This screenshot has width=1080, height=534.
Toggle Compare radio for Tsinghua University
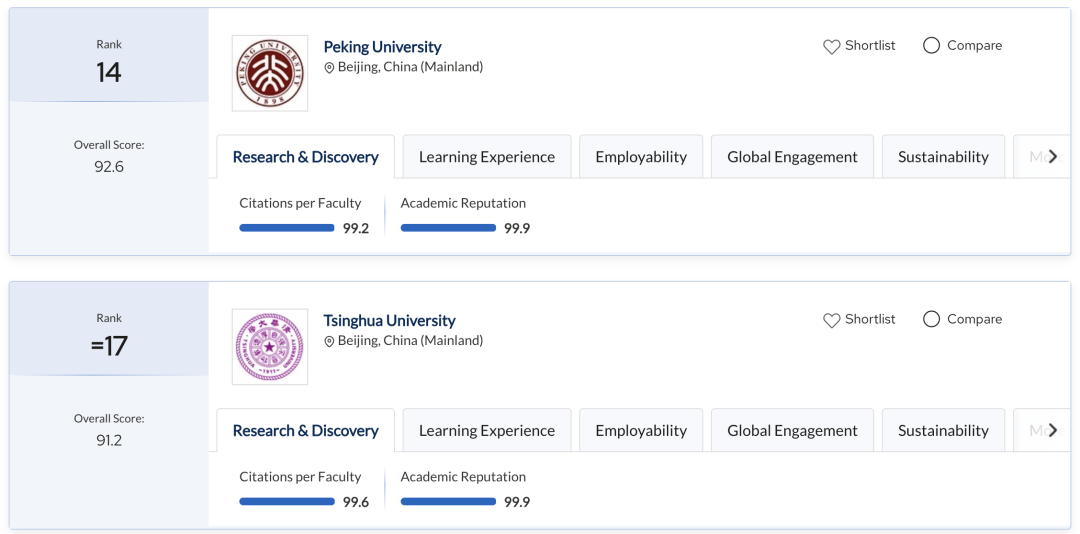click(x=931, y=319)
